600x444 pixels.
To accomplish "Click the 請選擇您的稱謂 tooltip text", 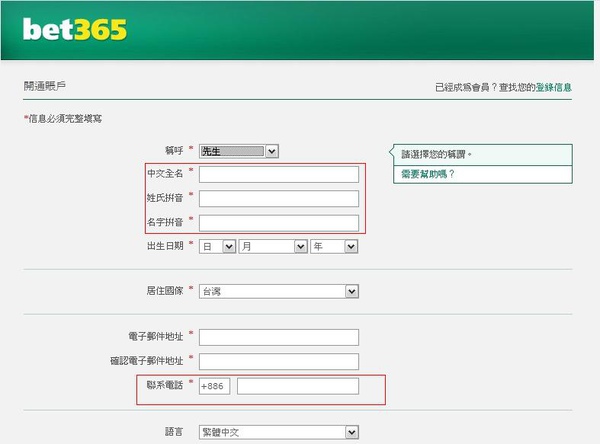I will (435, 155).
